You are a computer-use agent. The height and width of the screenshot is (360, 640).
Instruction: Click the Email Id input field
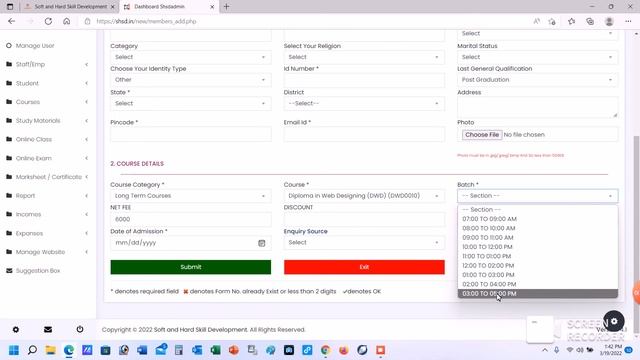pos(364,134)
